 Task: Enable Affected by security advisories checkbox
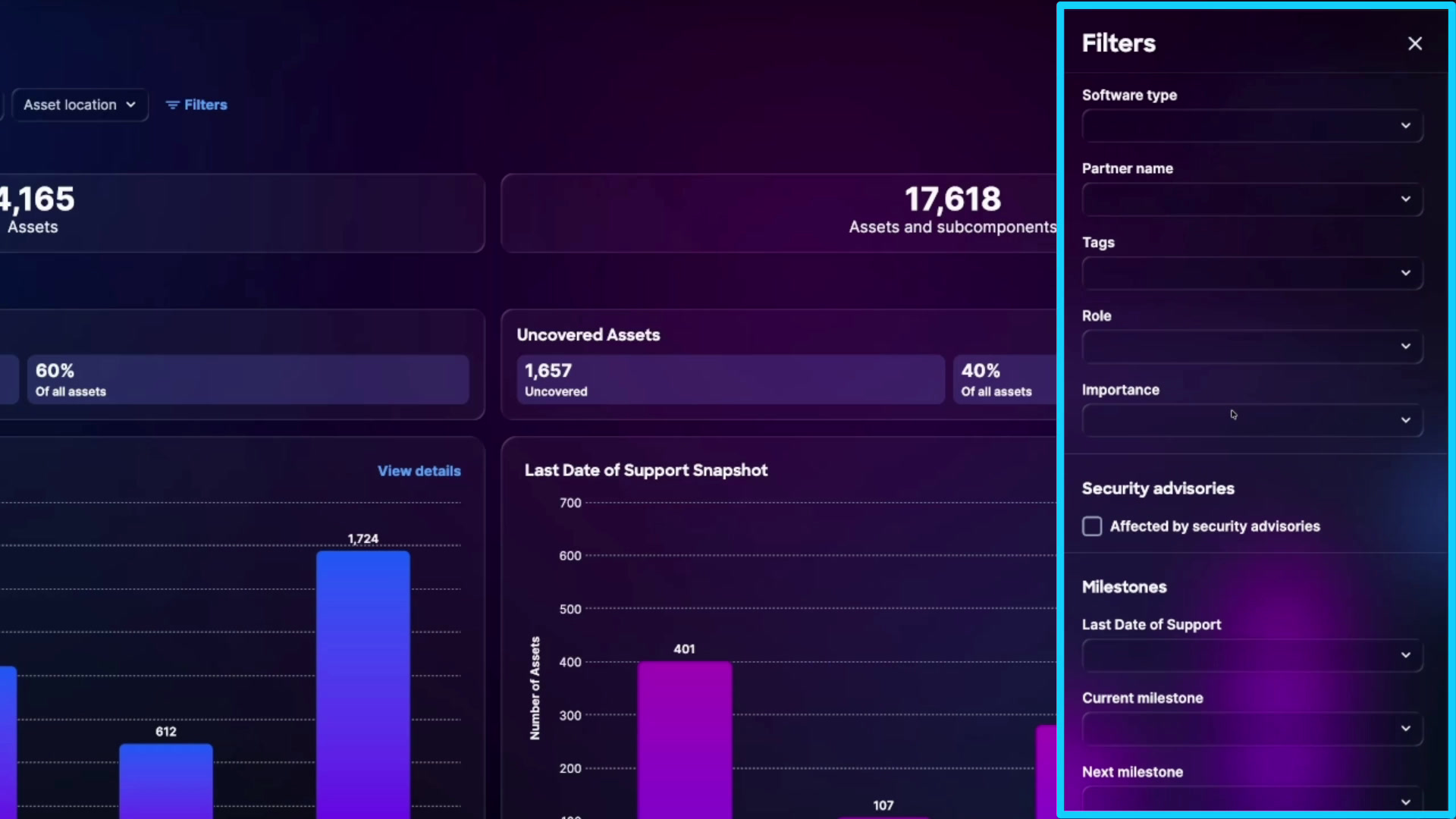[1092, 526]
